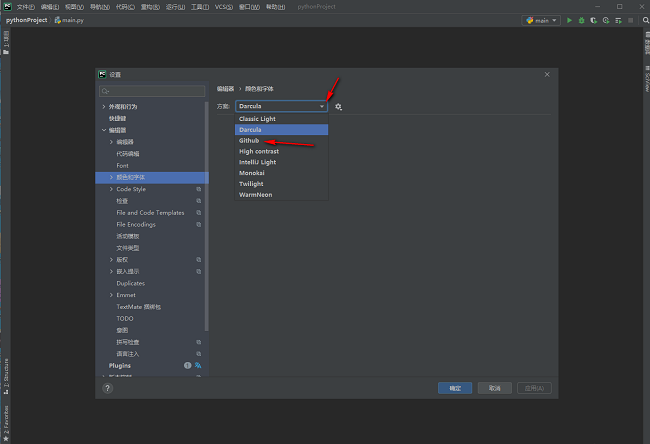Click project-level icon beside File and Code Templates
Screen dimensions: 650x444
(x=199, y=213)
